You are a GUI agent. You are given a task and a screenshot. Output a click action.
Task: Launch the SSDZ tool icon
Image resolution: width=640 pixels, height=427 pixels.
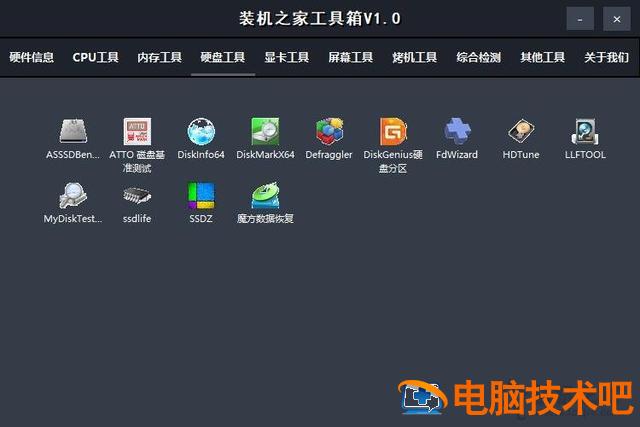click(201, 195)
